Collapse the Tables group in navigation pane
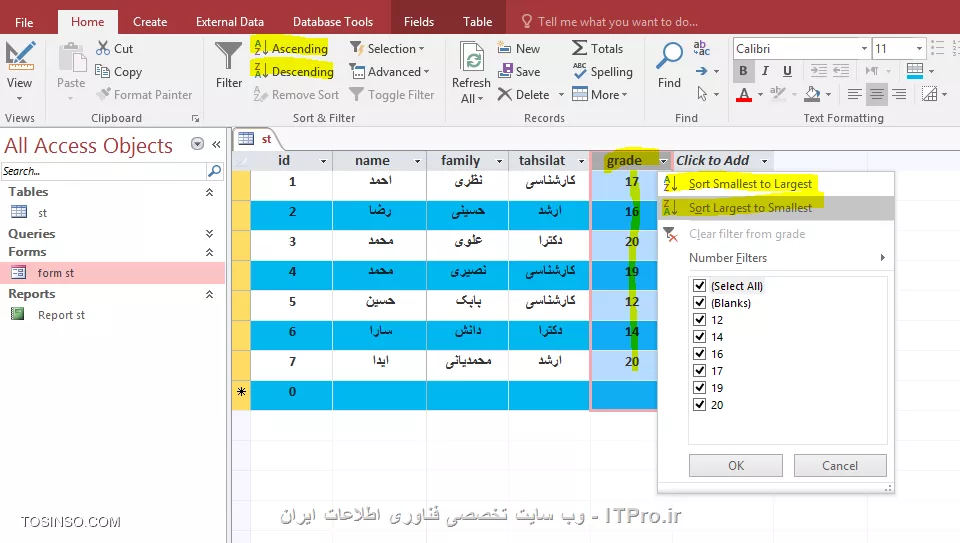This screenshot has height=543, width=960. (209, 192)
